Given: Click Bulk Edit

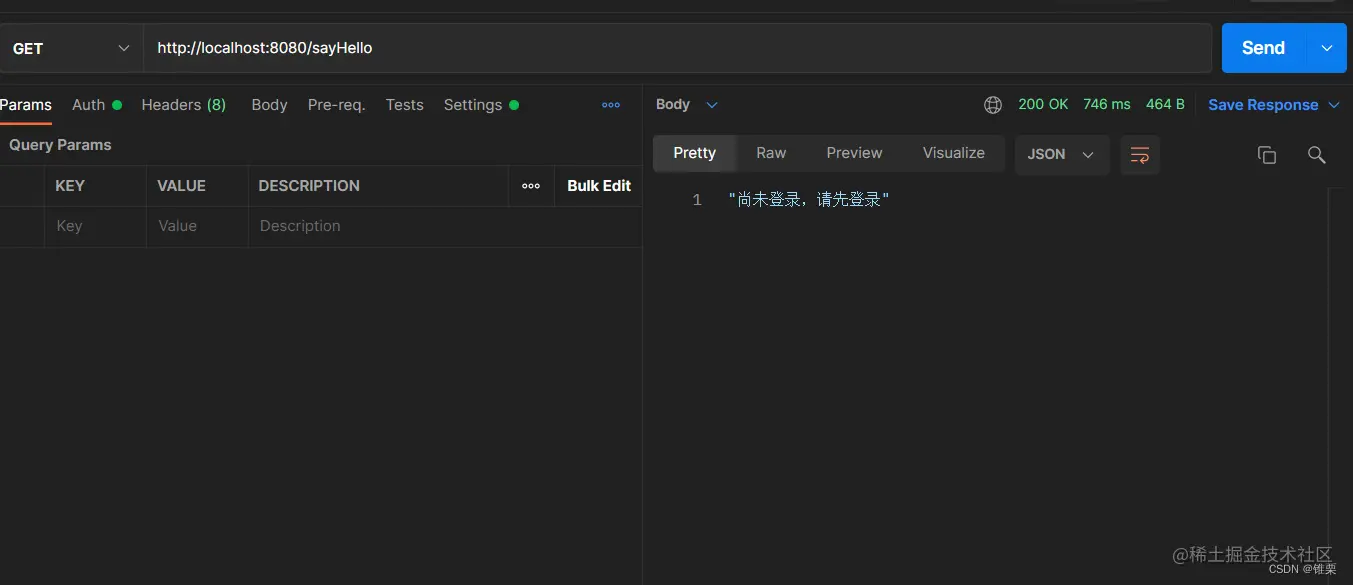Looking at the screenshot, I should pos(599,186).
